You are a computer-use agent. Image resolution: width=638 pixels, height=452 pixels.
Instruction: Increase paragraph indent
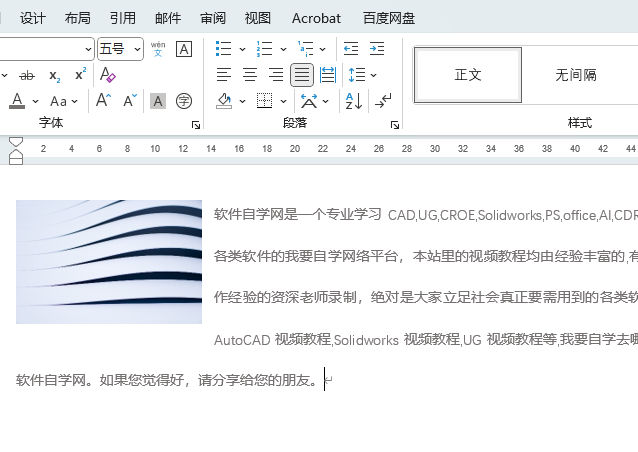(x=377, y=49)
